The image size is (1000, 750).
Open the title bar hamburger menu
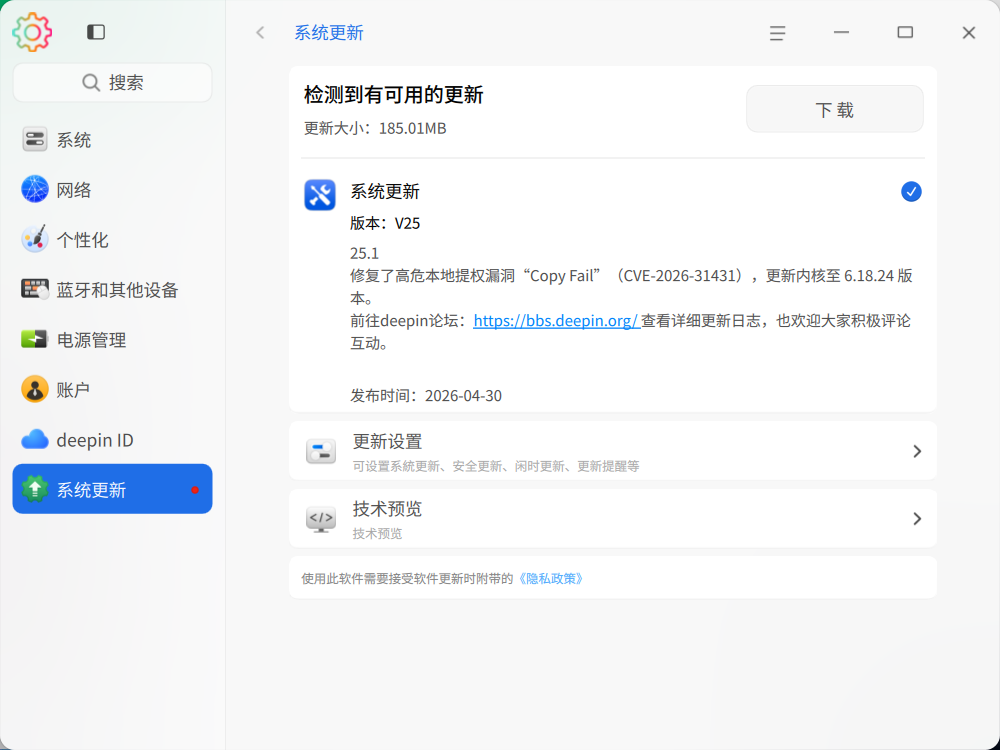click(x=777, y=33)
